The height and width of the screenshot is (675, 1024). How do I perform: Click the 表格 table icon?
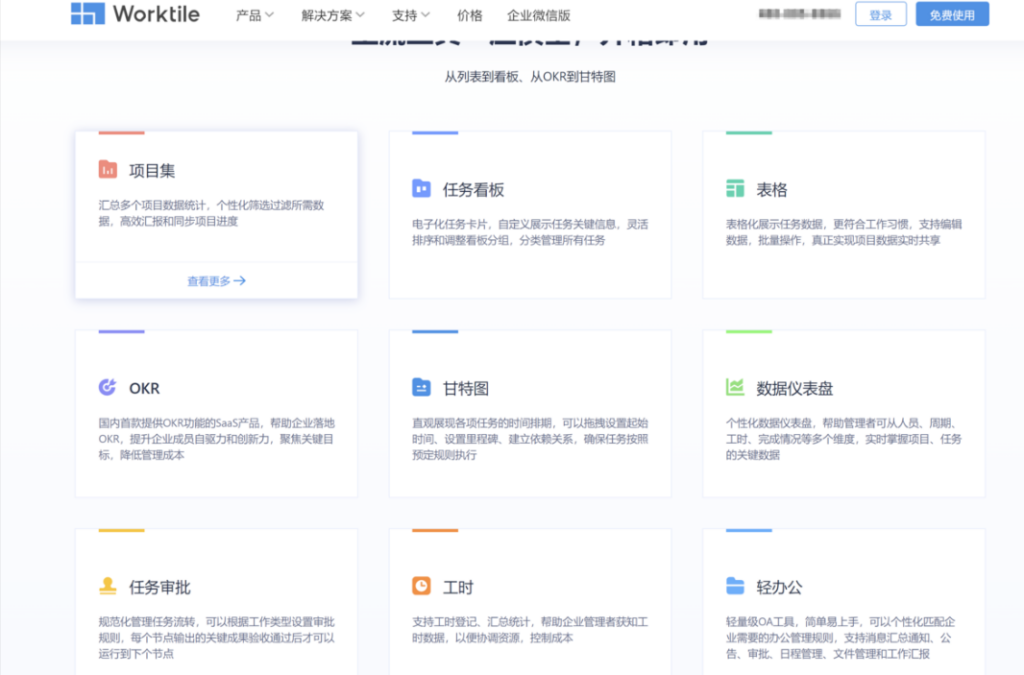point(737,188)
